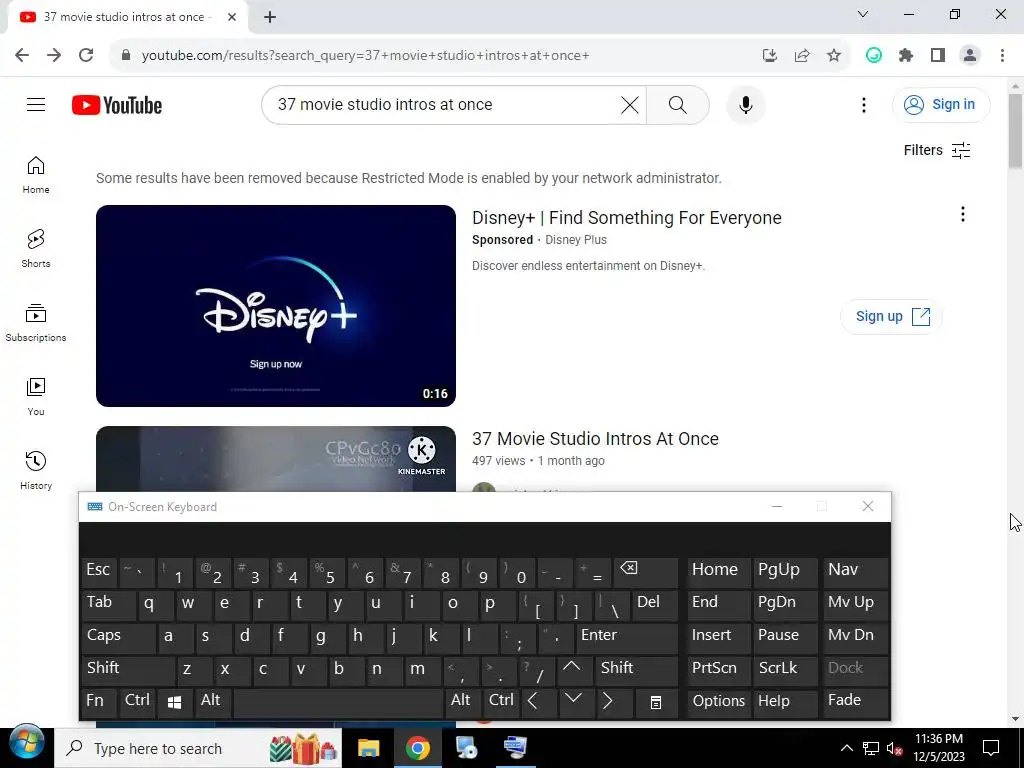Viewport: 1024px width, 768px height.
Task: Open the Filters panel
Action: pos(937,150)
